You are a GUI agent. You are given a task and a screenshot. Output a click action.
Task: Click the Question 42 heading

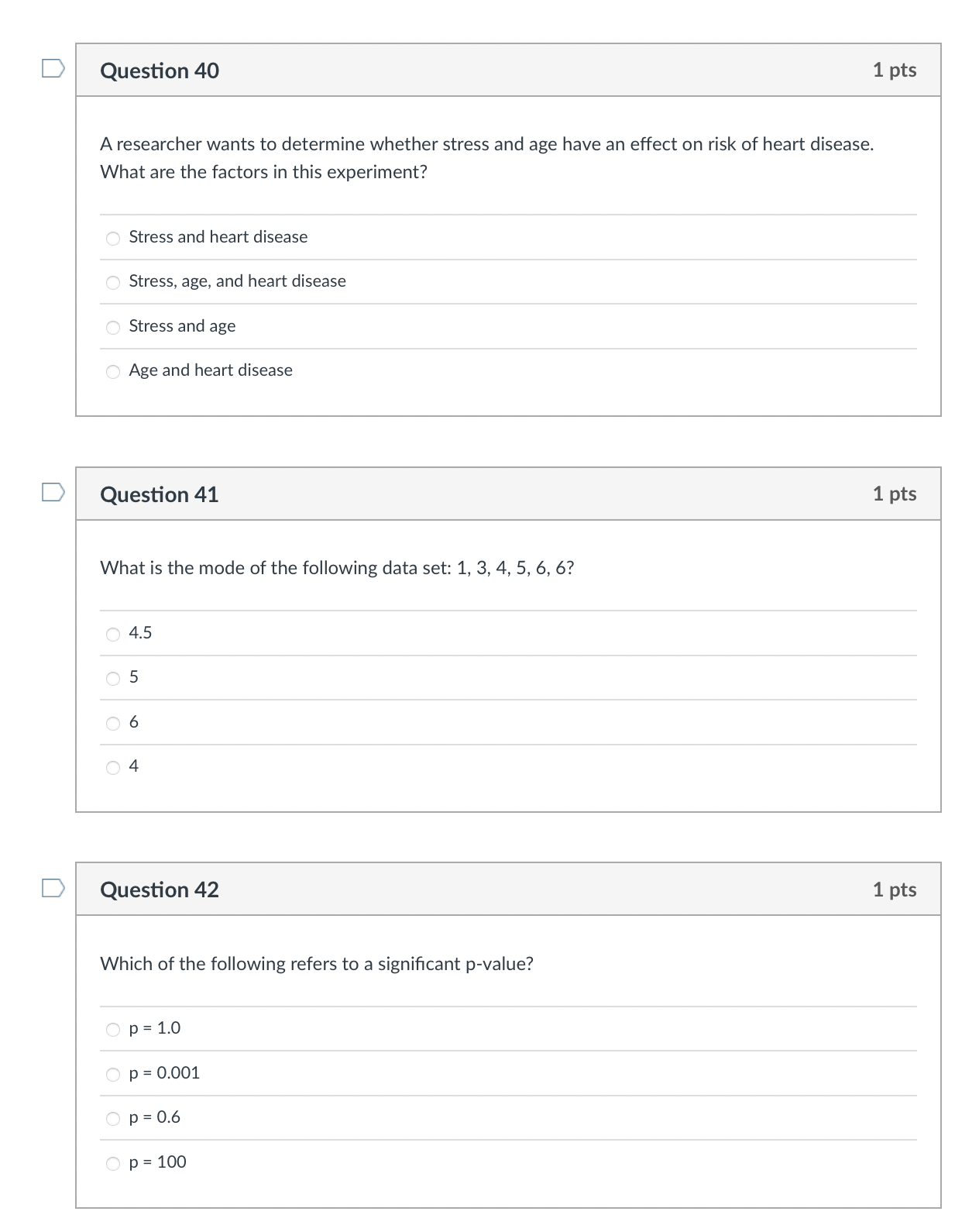tap(160, 890)
